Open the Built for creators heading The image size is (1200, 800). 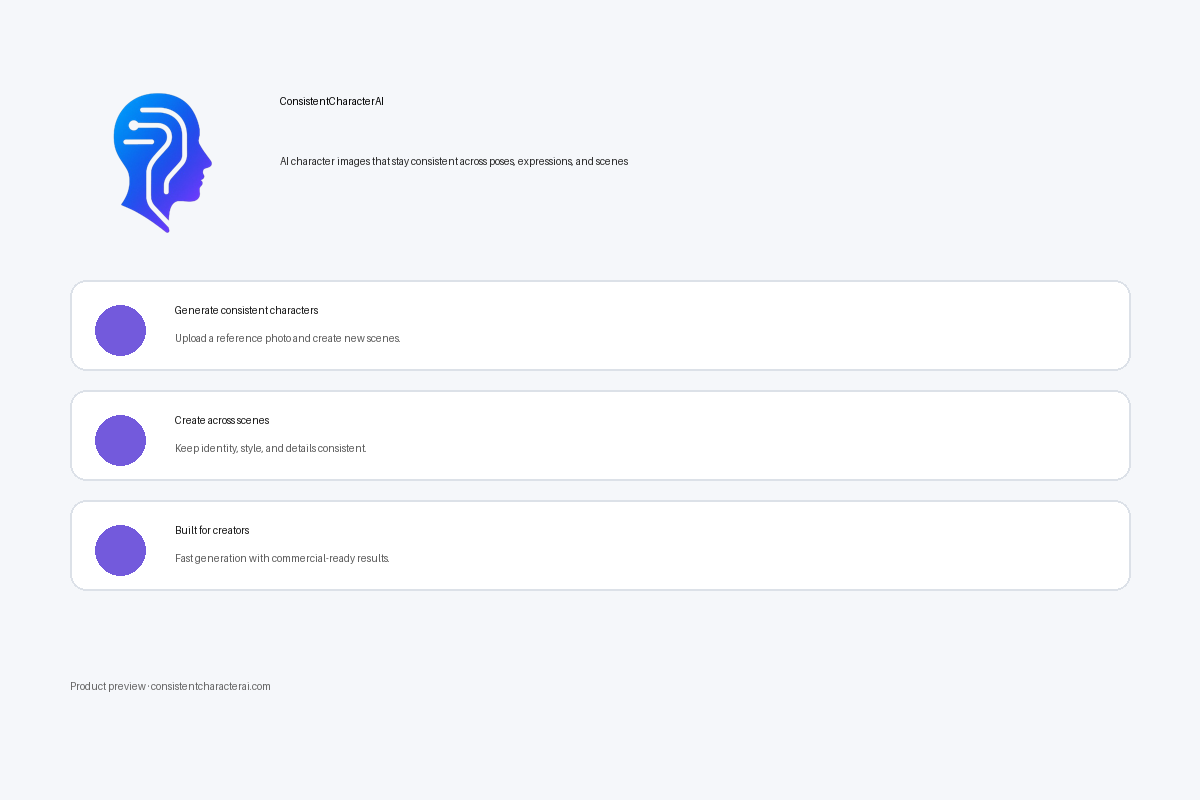[212, 530]
